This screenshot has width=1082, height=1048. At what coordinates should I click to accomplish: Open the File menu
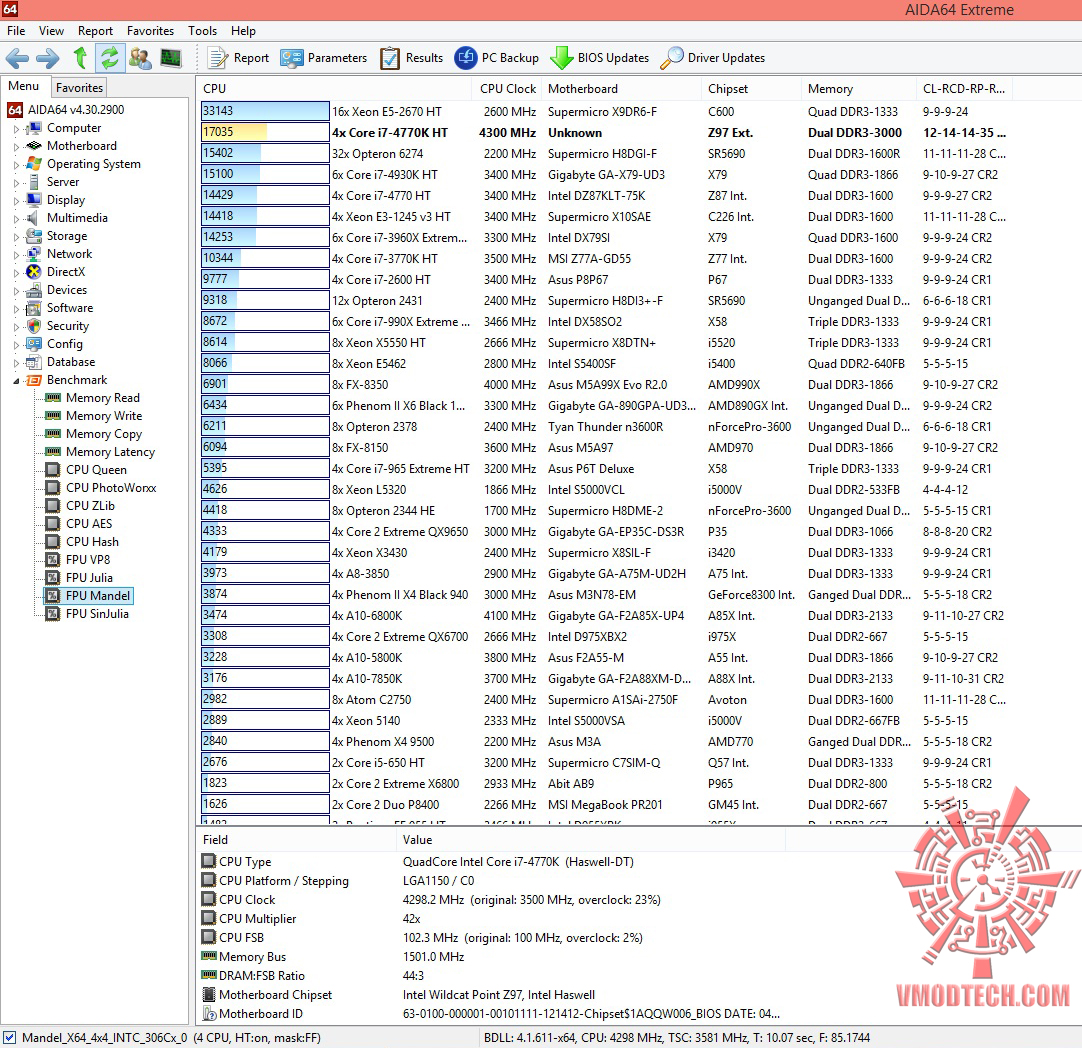pyautogui.click(x=16, y=31)
